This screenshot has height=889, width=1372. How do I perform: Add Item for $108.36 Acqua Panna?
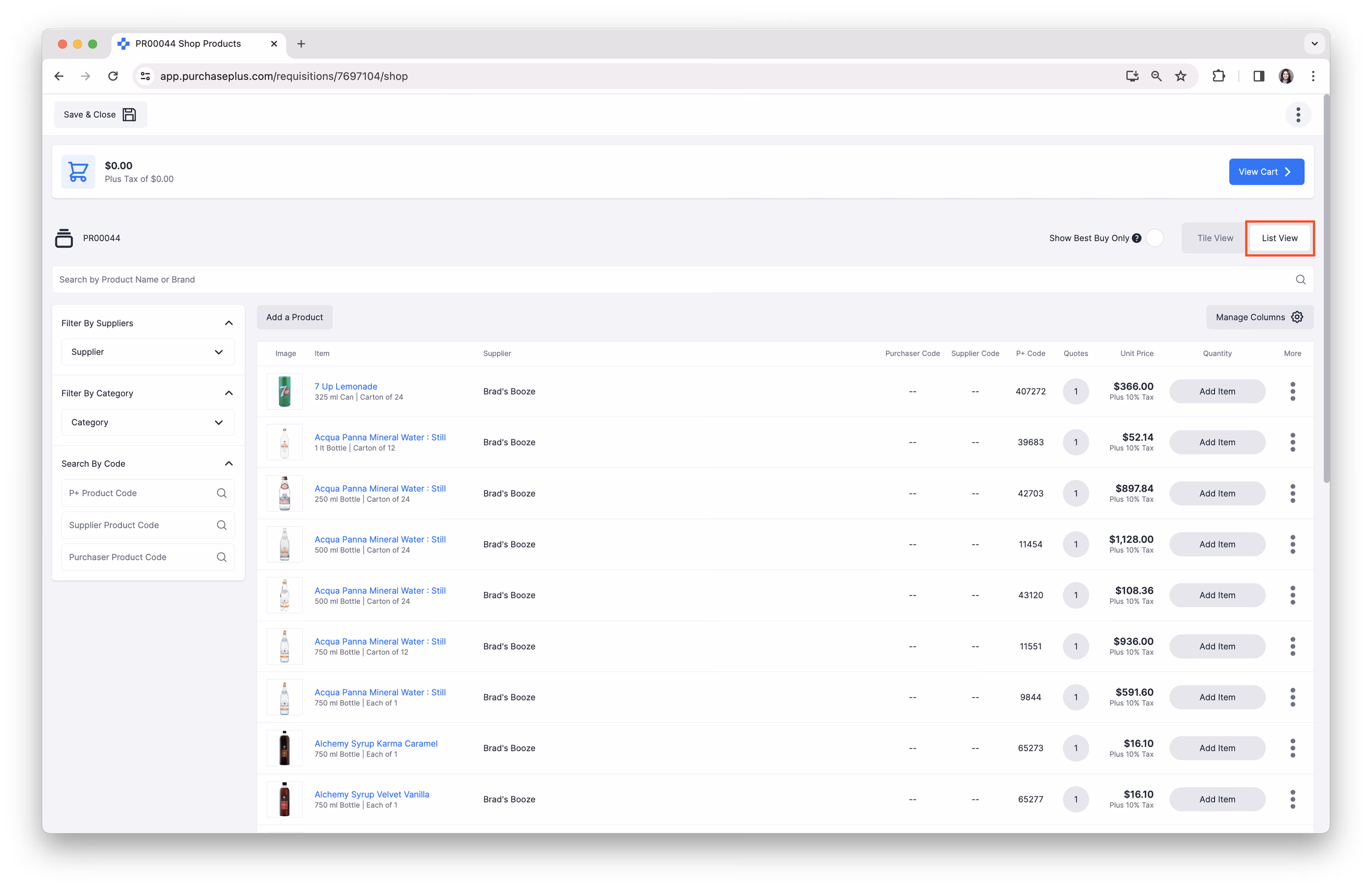point(1217,595)
